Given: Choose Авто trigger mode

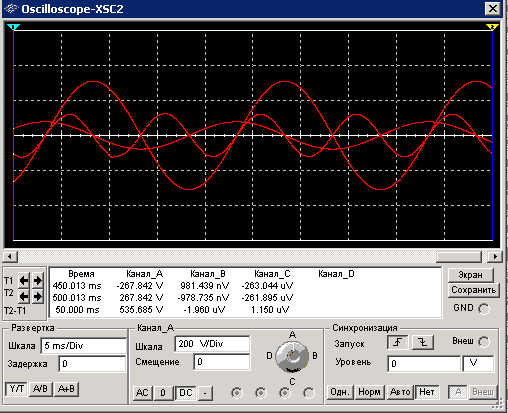Looking at the screenshot, I should tap(400, 392).
